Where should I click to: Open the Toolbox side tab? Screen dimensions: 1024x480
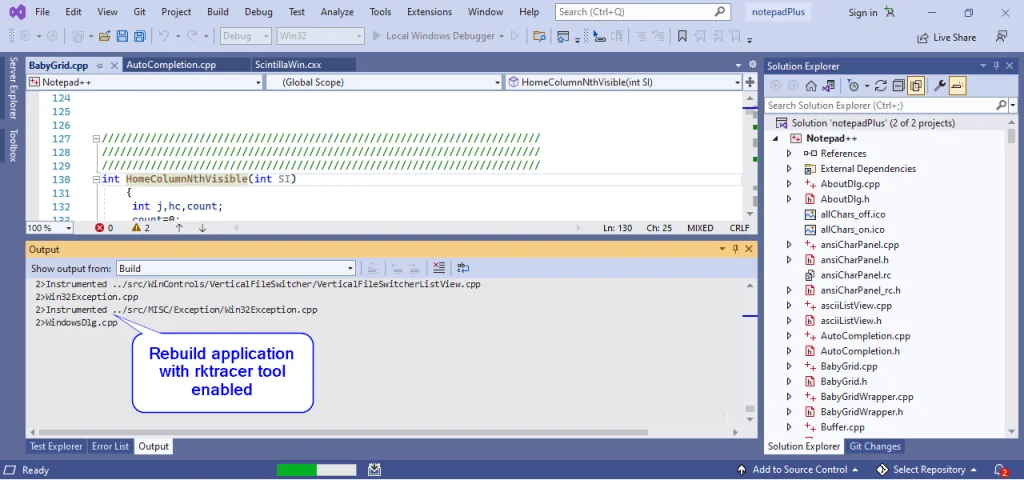pos(12,145)
